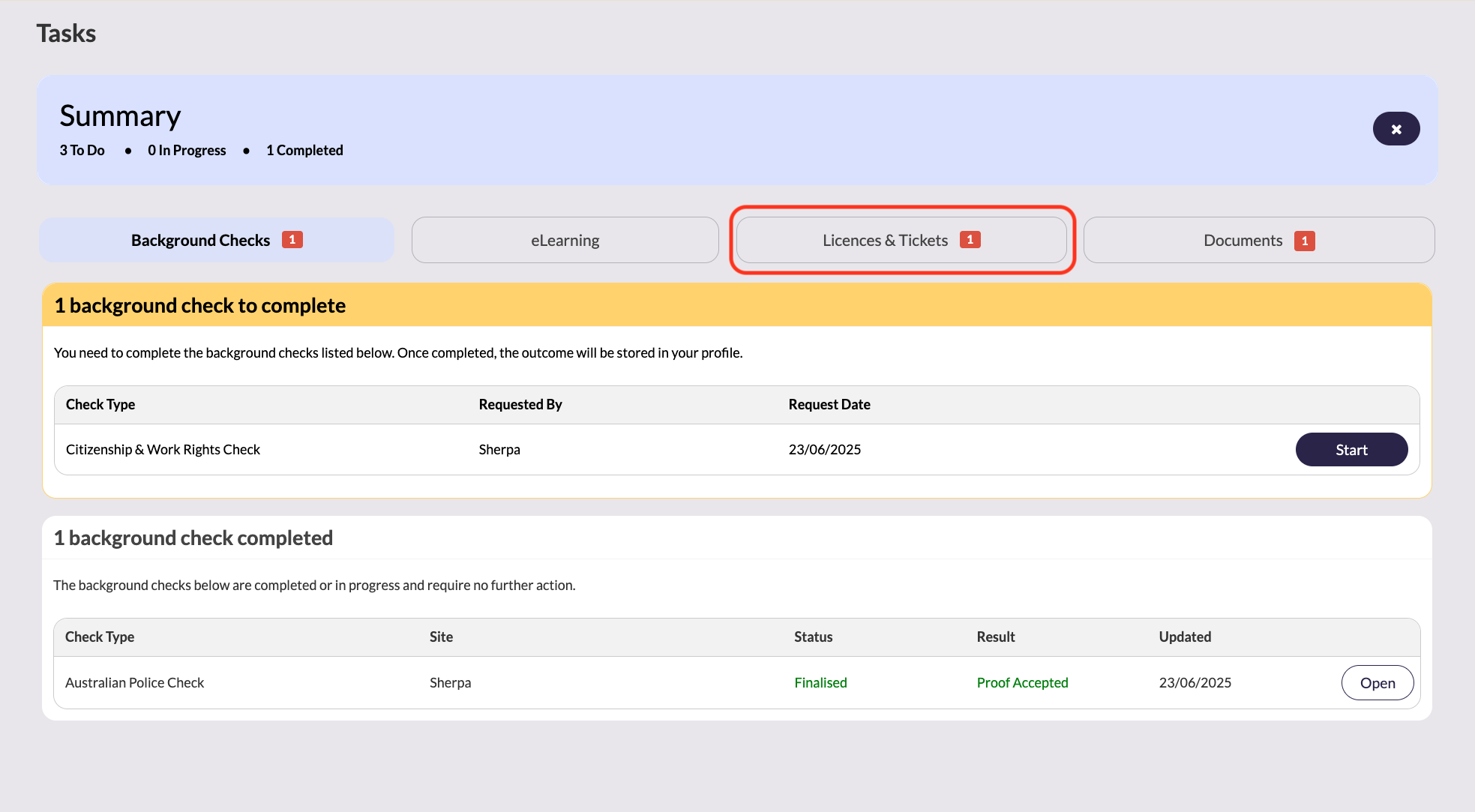
Task: Click the Licences & Tickets count badge
Action: click(x=970, y=240)
